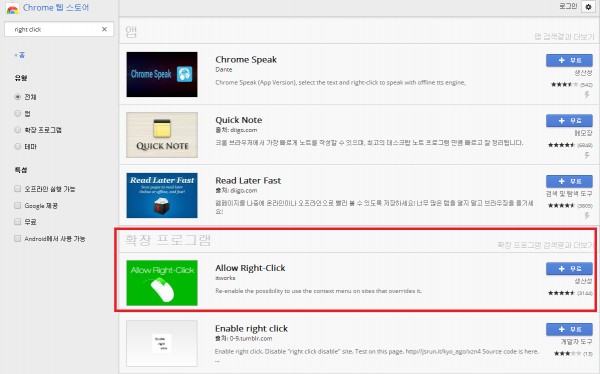Enable the 오프라인 실행 가능 checkbox
The image size is (600, 374).
click(18, 189)
